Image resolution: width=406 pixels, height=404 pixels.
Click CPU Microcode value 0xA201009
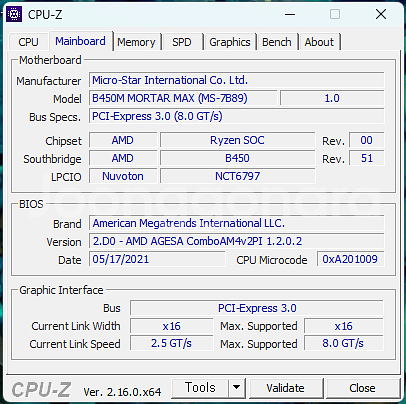point(350,259)
